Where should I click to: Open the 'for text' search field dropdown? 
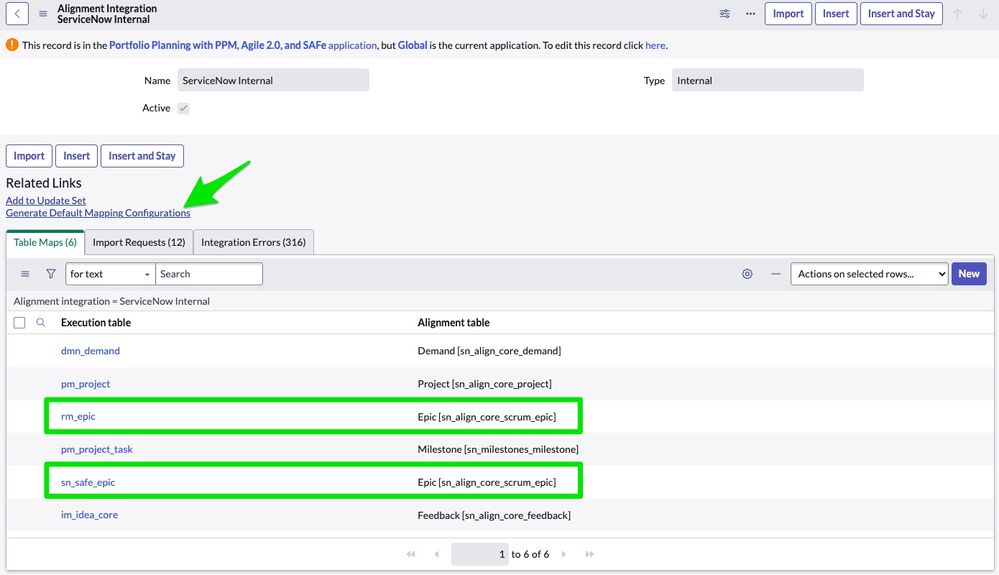tap(110, 274)
